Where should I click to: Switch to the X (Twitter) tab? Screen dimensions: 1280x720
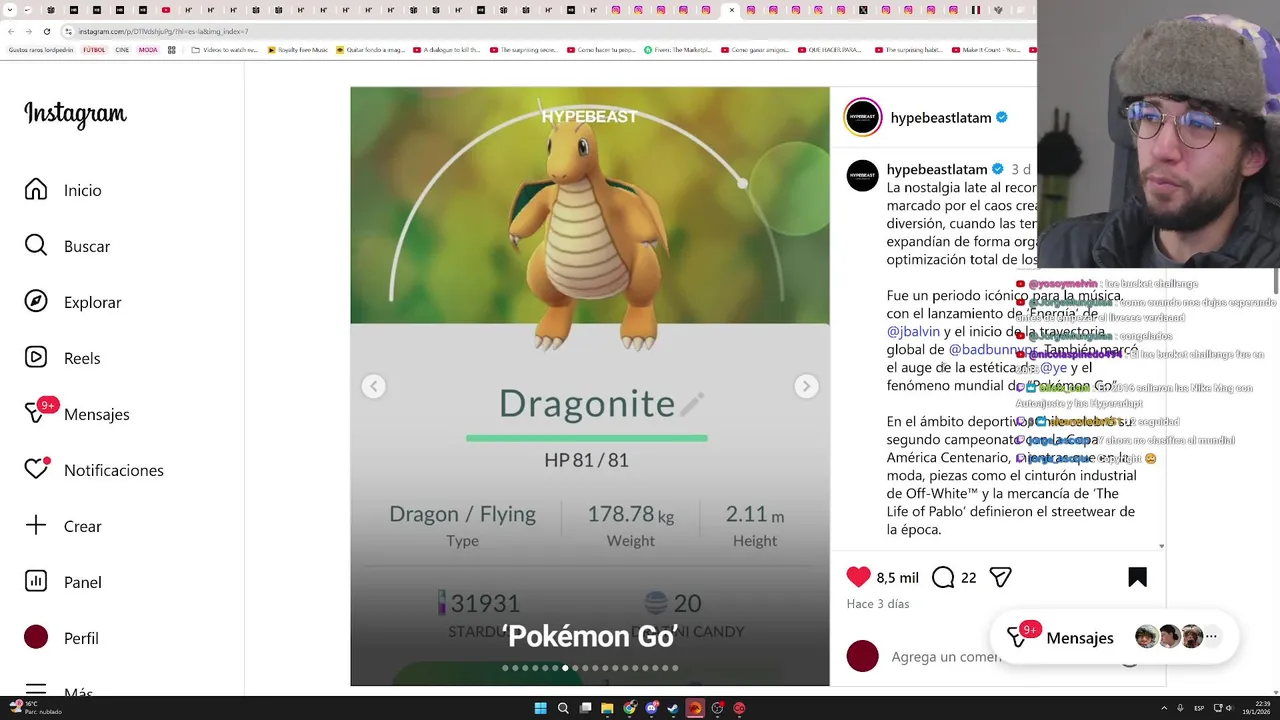point(863,10)
